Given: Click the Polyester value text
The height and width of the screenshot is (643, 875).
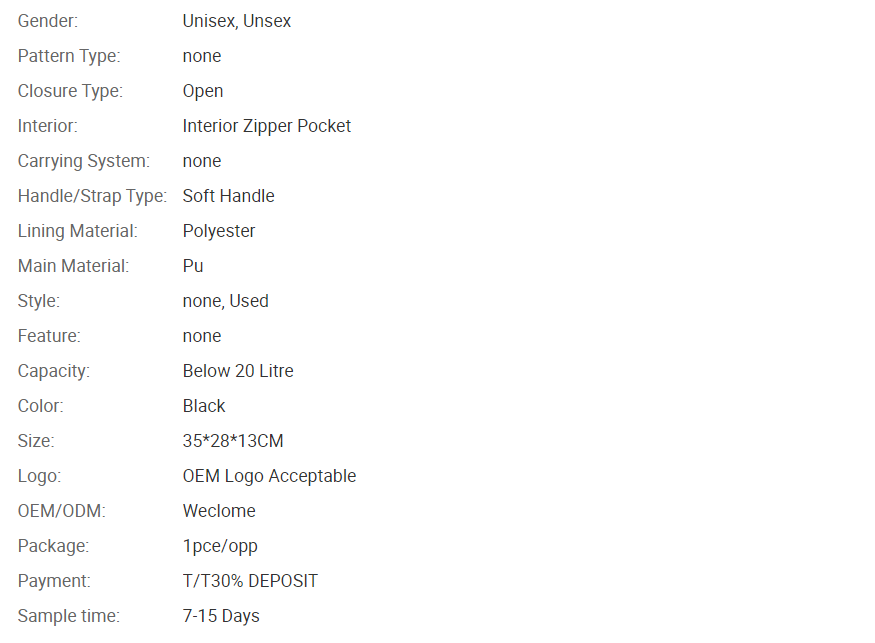Looking at the screenshot, I should point(219,231).
